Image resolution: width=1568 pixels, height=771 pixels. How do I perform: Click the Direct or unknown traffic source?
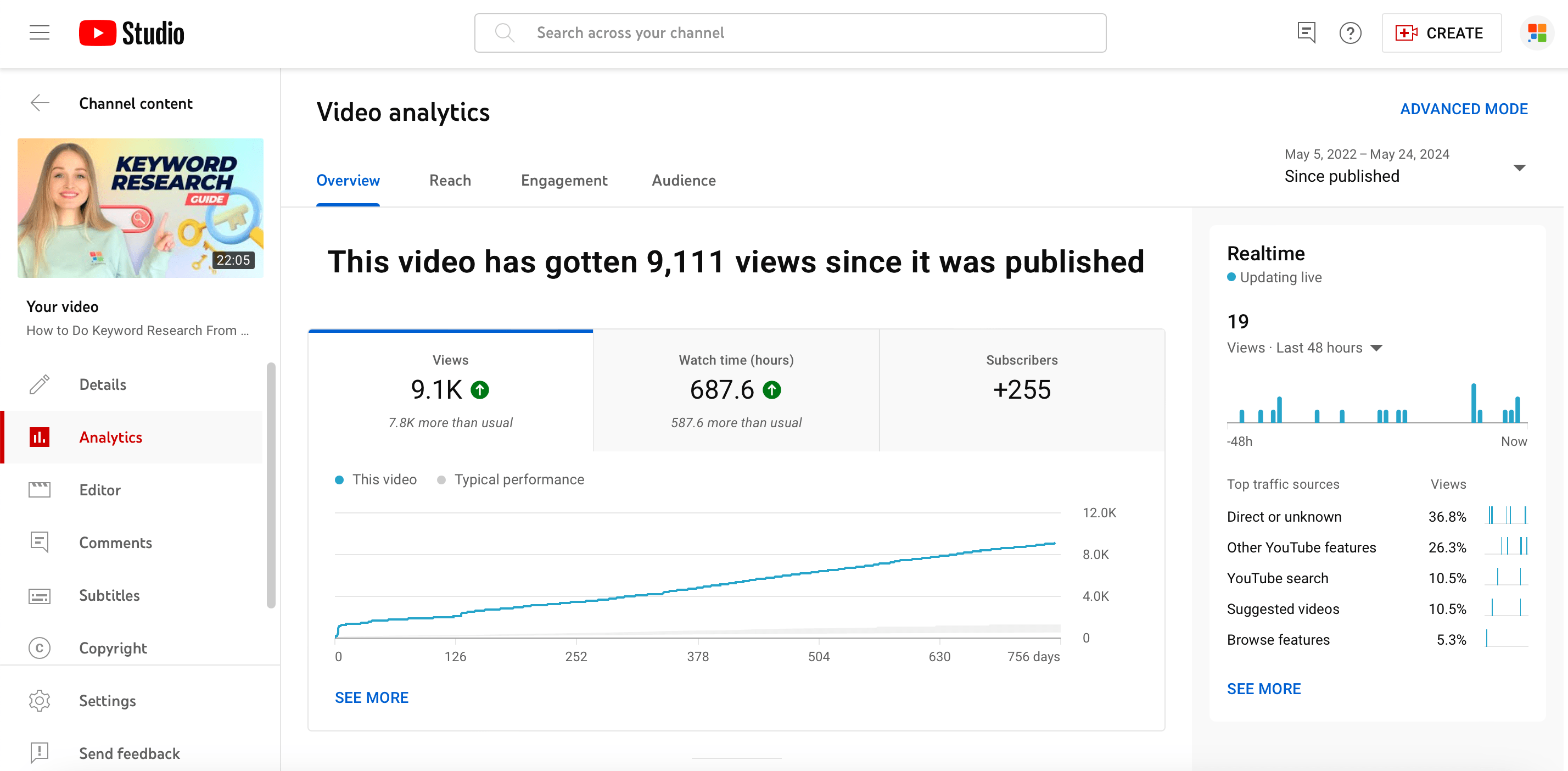[x=1284, y=516]
